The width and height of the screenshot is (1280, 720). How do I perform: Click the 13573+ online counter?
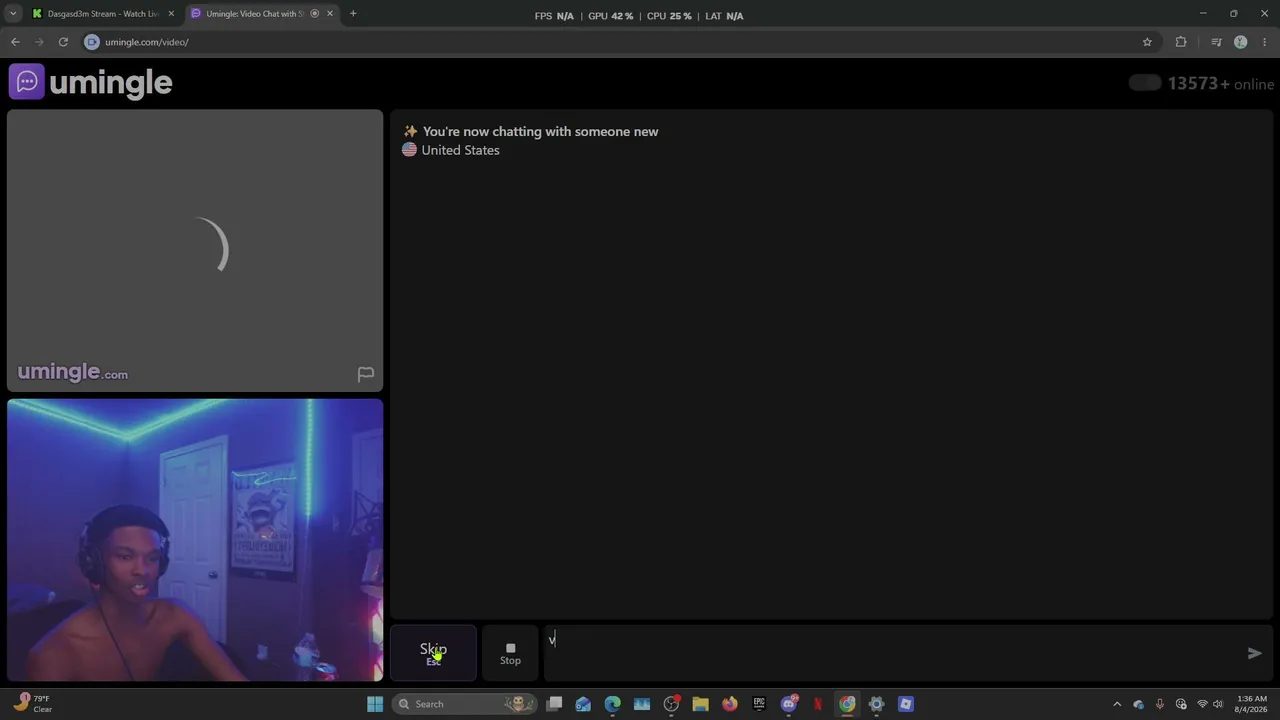pos(1221,83)
